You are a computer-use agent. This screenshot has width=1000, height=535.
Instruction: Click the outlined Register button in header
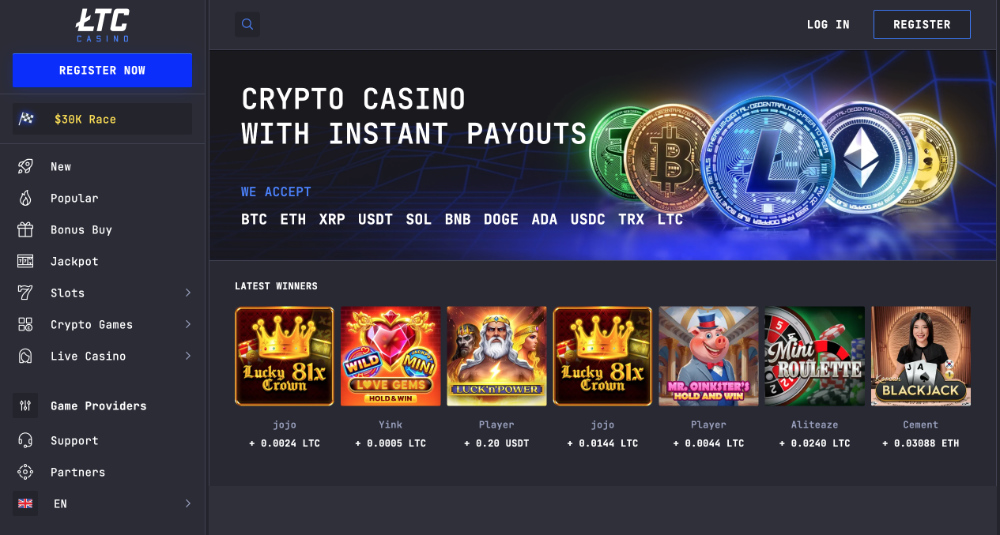coord(921,24)
